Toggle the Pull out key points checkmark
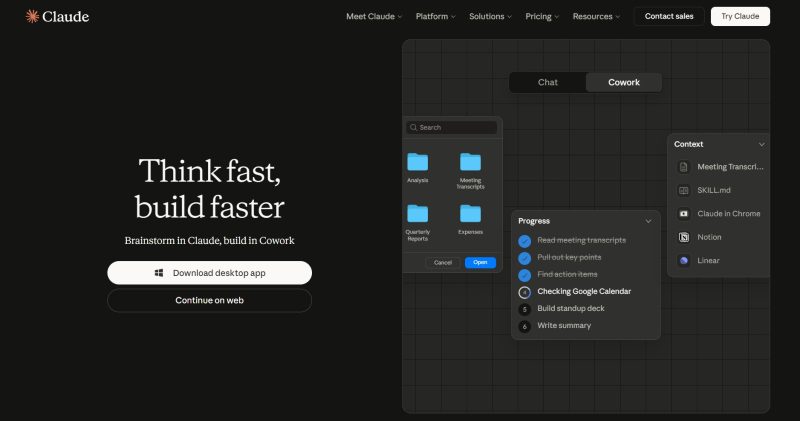The image size is (800, 421). pyautogui.click(x=525, y=258)
